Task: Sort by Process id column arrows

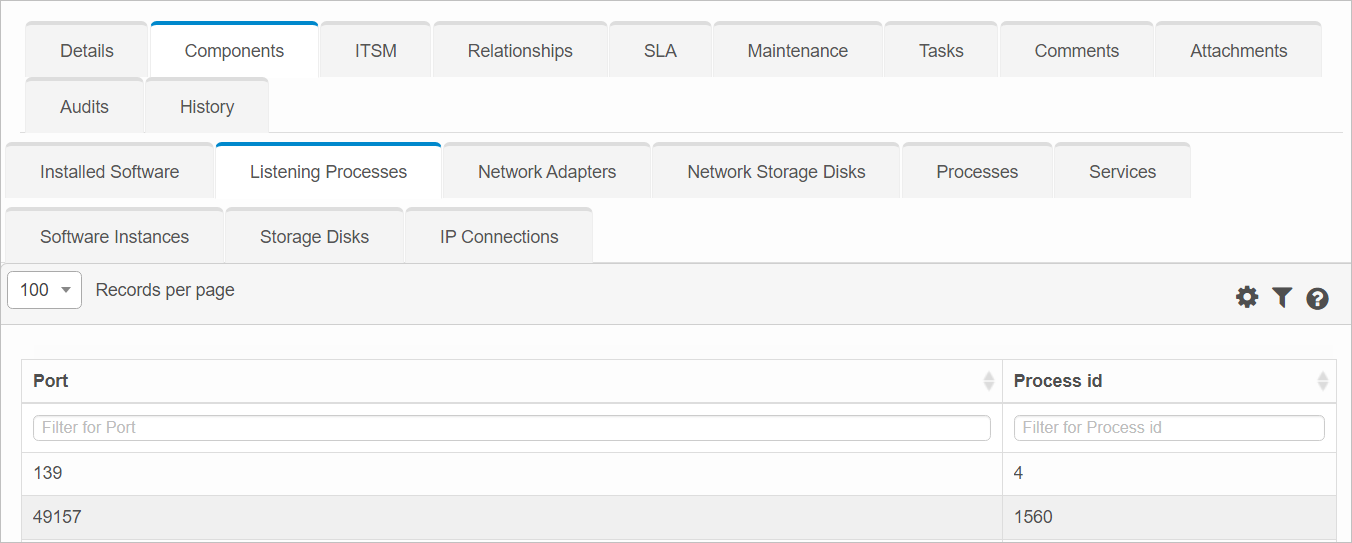Action: (1322, 381)
